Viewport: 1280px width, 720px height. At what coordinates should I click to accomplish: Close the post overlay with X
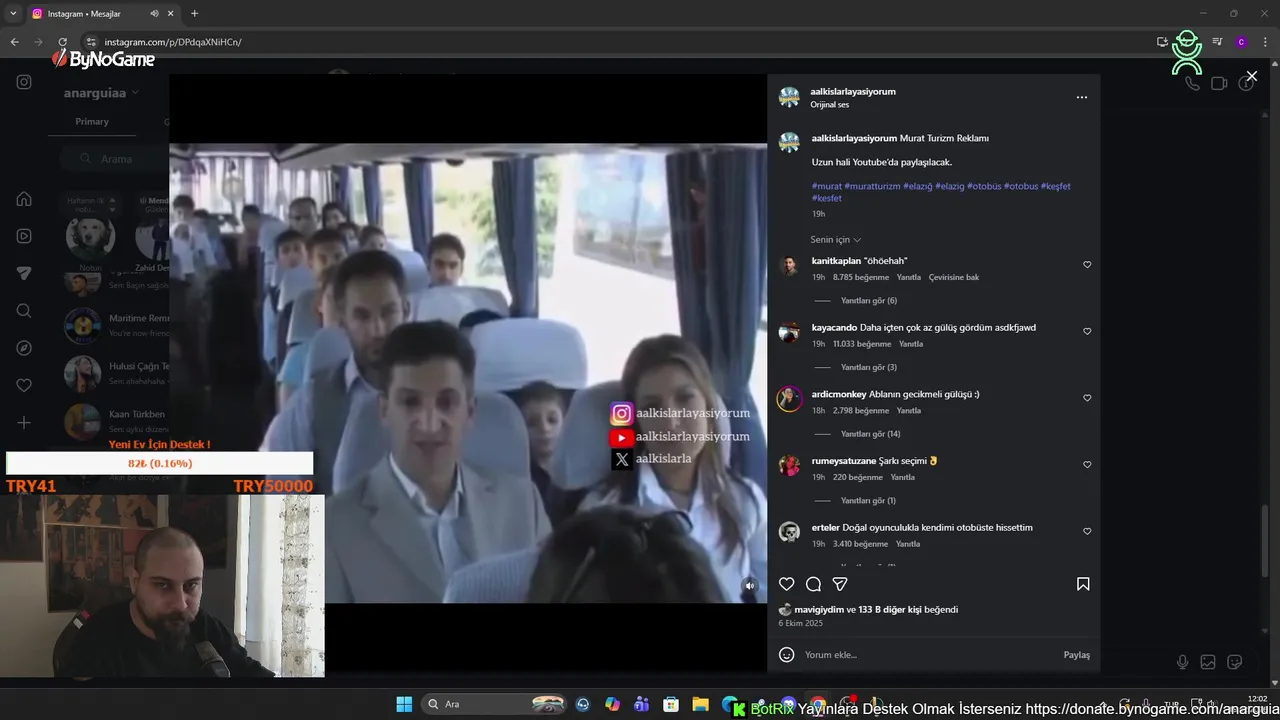[x=1251, y=76]
